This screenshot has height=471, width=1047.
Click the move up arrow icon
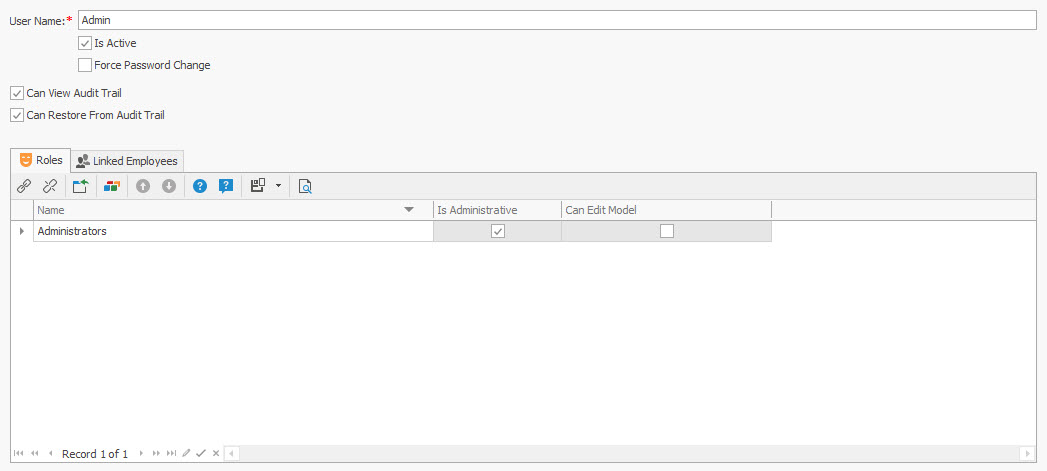pos(143,186)
